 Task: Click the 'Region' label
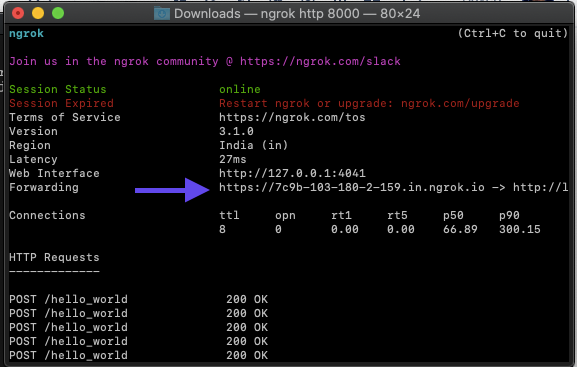(30, 145)
